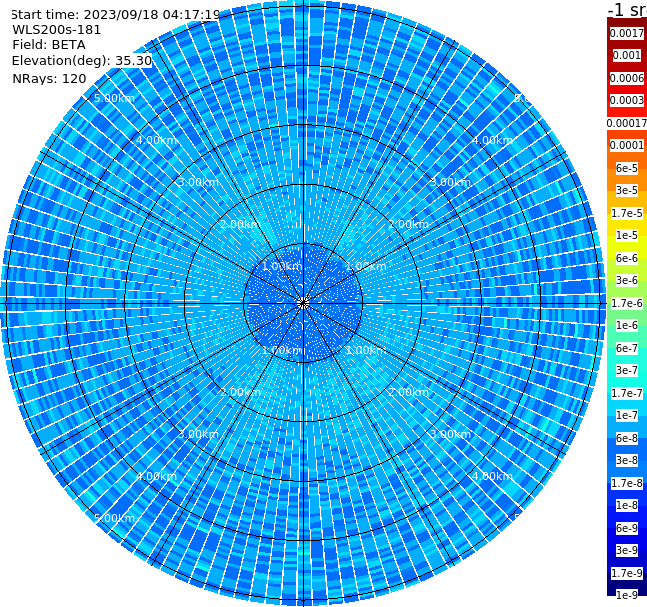The width and height of the screenshot is (647, 607).
Task: Click the 3.00km label in southeast quadrant
Action: [x=450, y=434]
